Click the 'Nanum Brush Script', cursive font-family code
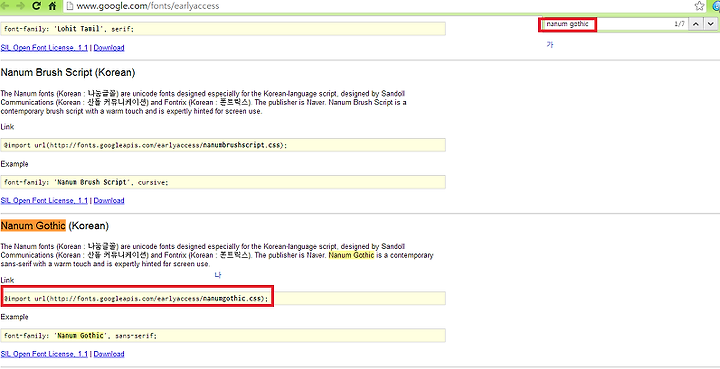The image size is (720, 369). tap(223, 182)
